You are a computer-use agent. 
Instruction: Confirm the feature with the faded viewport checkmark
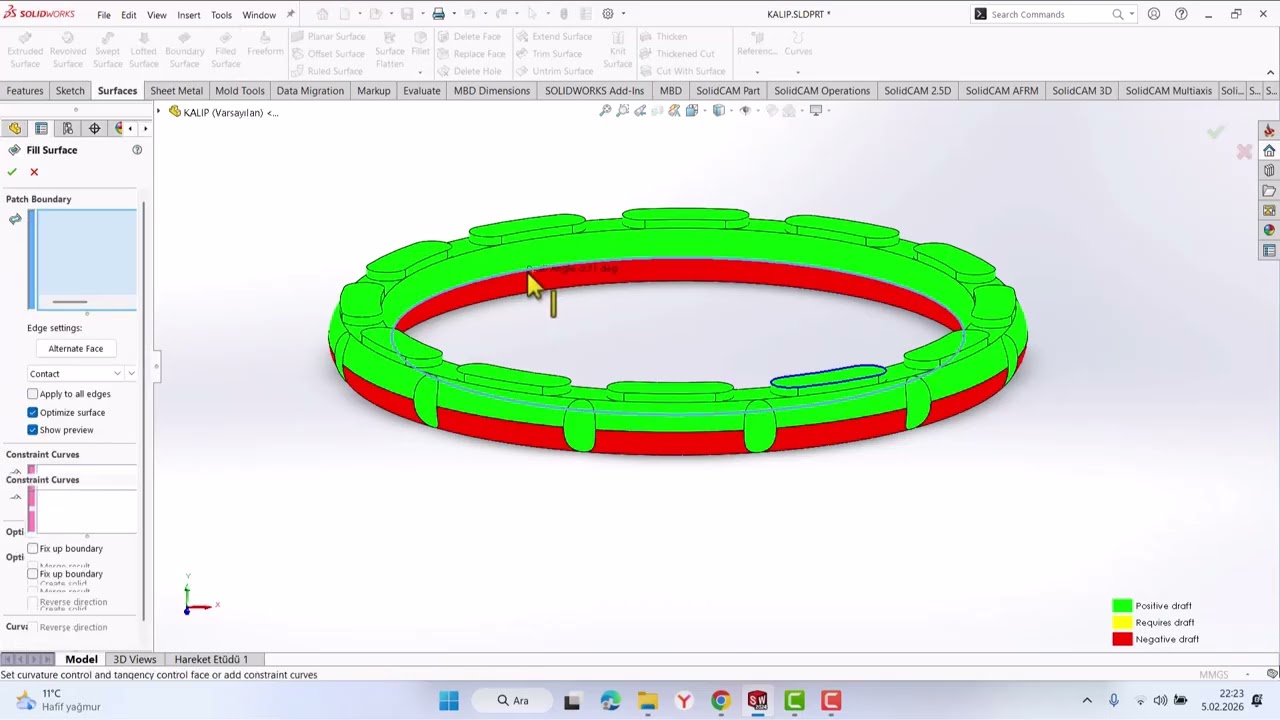pyautogui.click(x=1215, y=132)
